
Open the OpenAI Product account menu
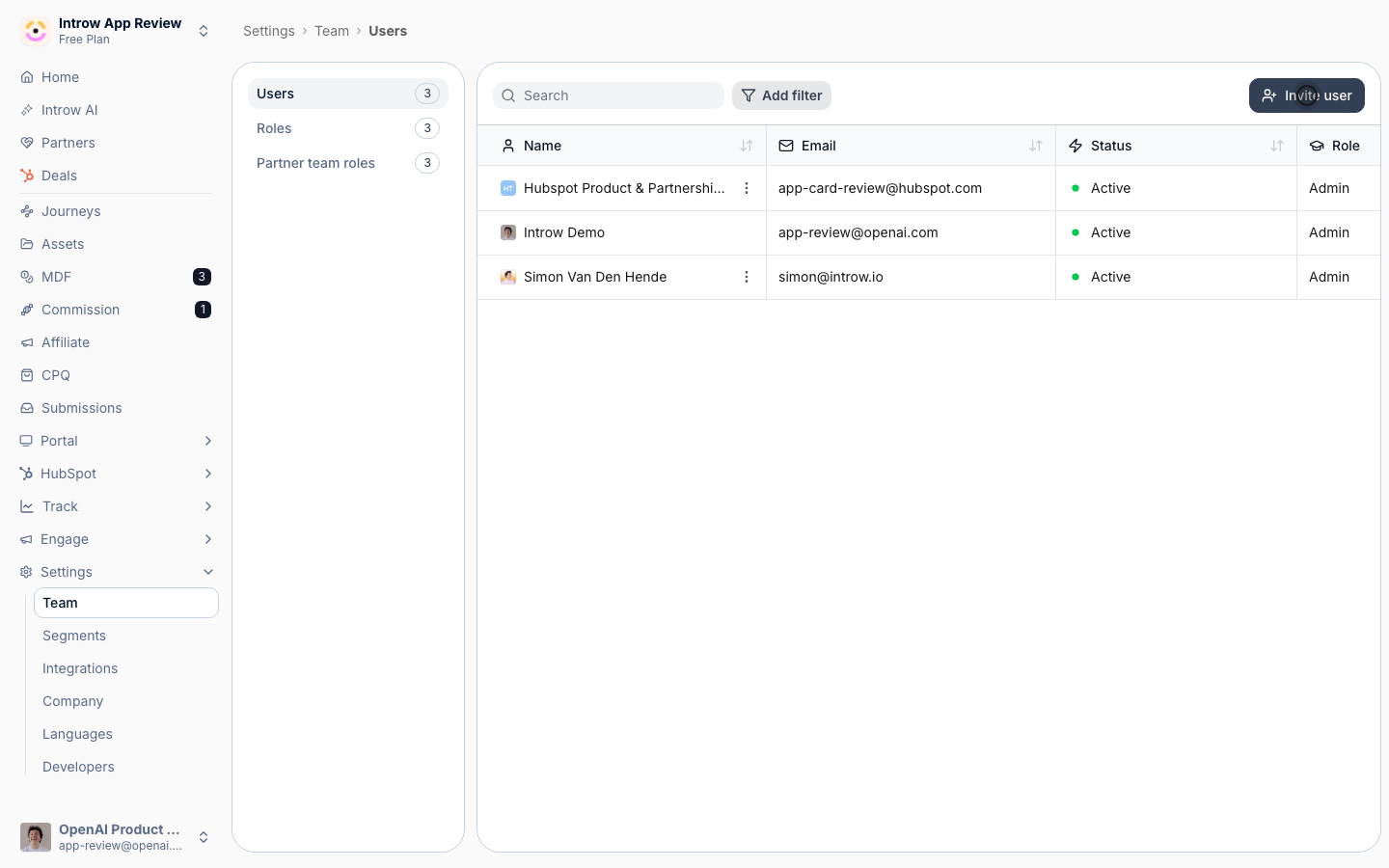click(x=116, y=837)
